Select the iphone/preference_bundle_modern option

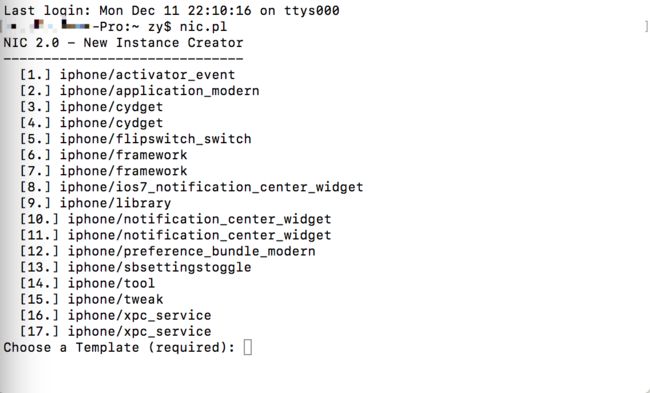pyautogui.click(x=167, y=251)
